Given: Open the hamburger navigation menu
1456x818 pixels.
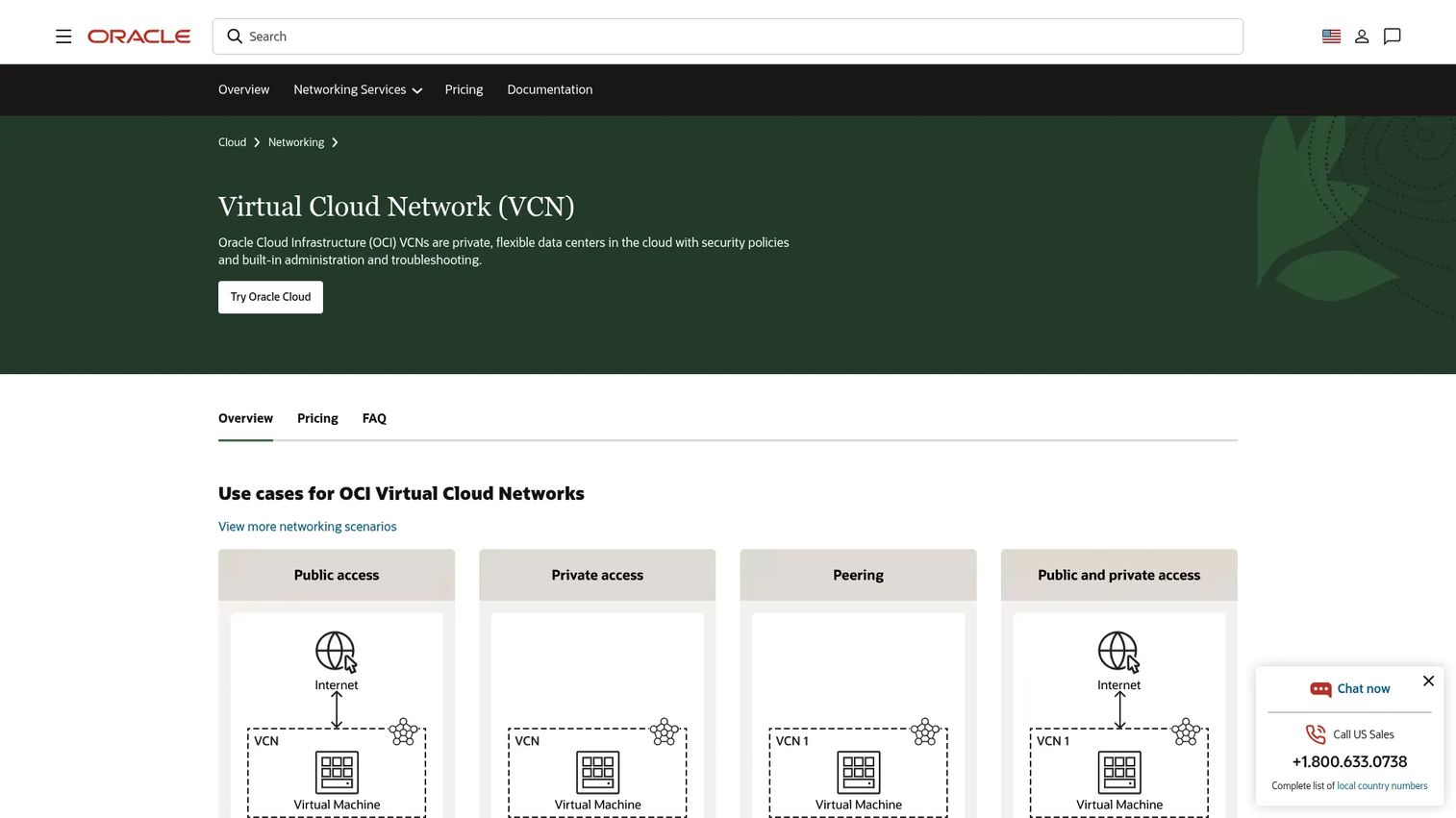Looking at the screenshot, I should coord(63,37).
